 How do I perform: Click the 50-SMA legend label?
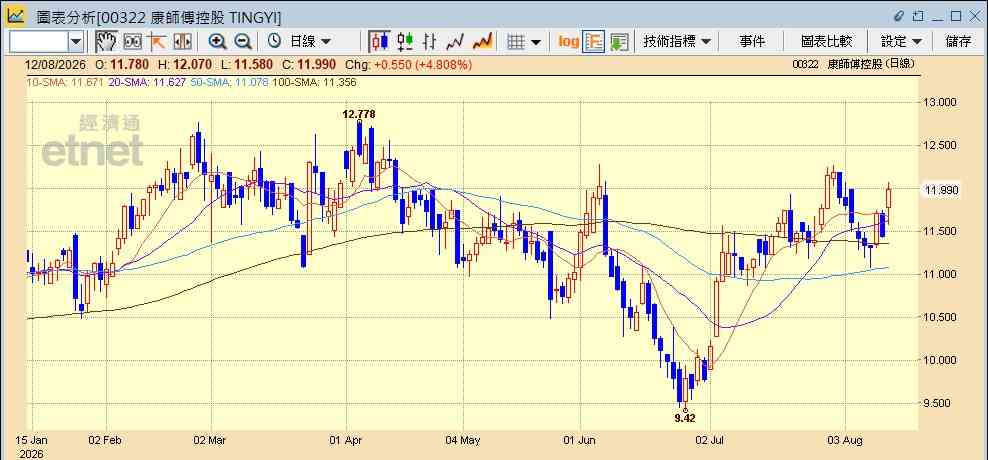click(228, 82)
